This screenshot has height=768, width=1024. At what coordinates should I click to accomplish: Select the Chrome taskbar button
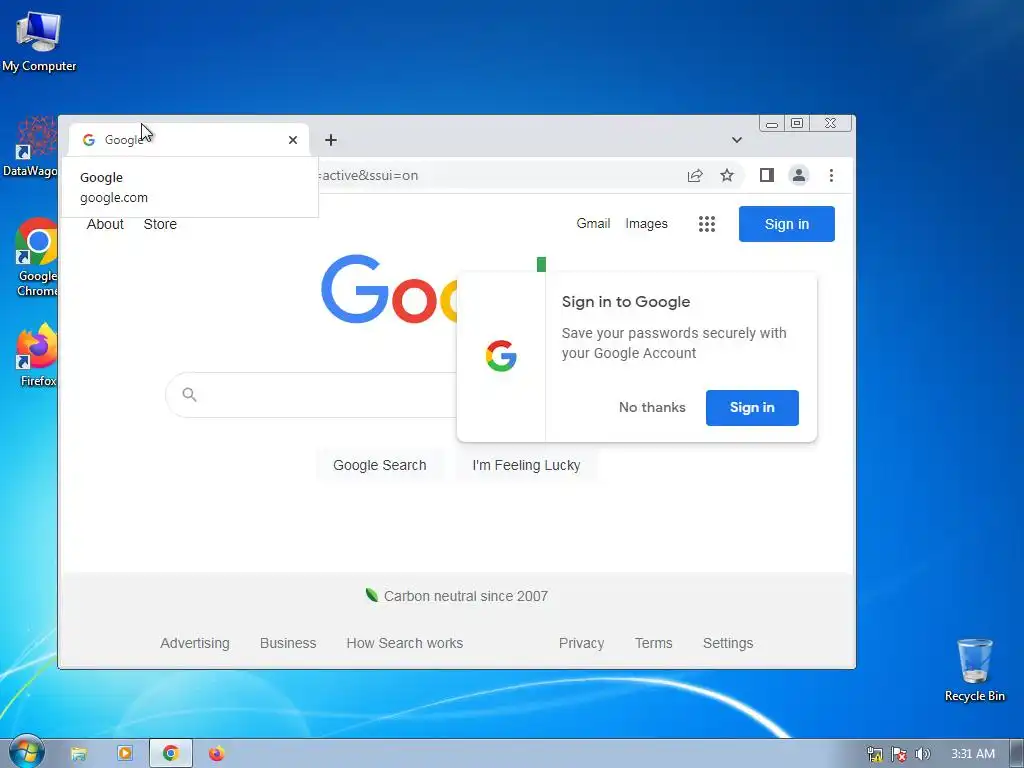170,754
